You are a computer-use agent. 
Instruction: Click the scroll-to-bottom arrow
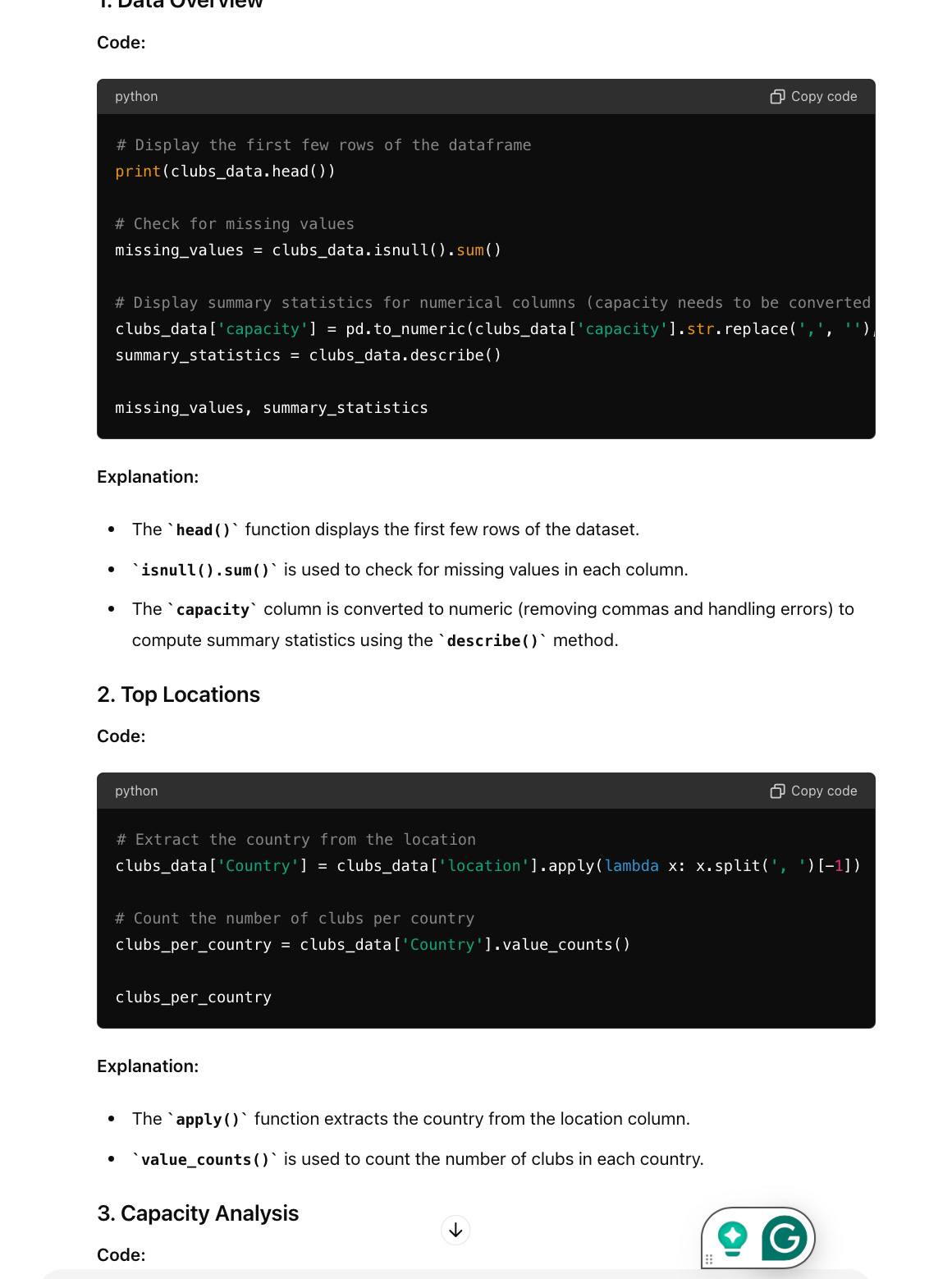[455, 1230]
